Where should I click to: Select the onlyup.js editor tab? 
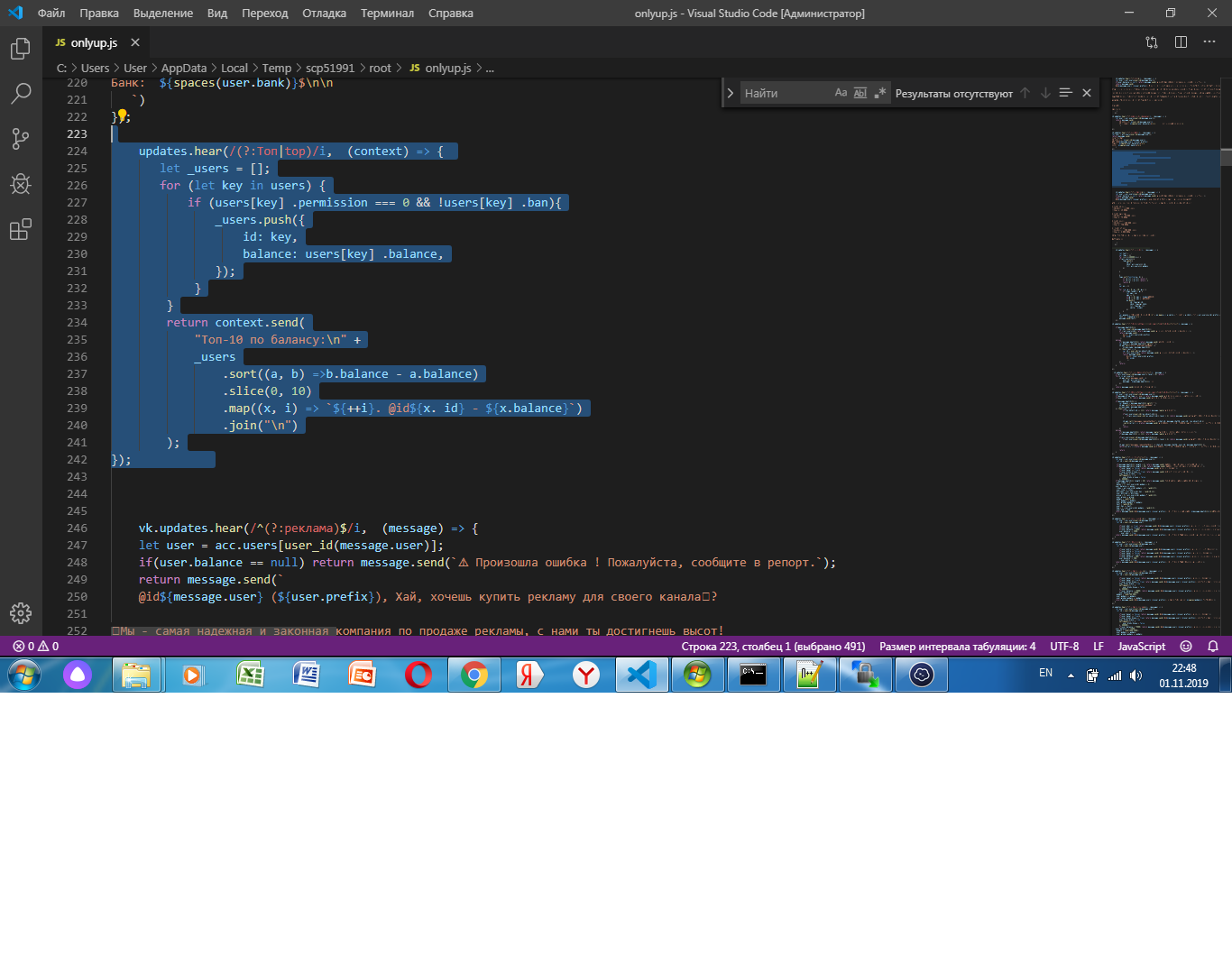click(x=97, y=42)
